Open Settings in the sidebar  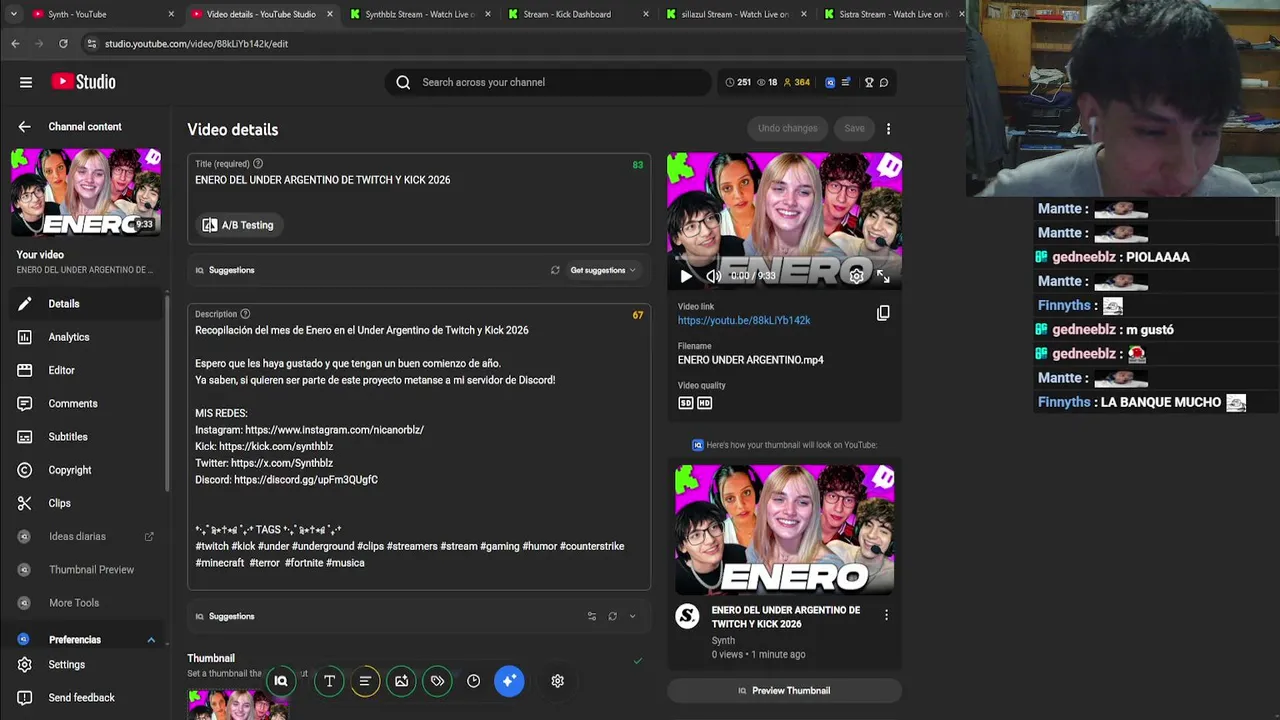point(85,665)
